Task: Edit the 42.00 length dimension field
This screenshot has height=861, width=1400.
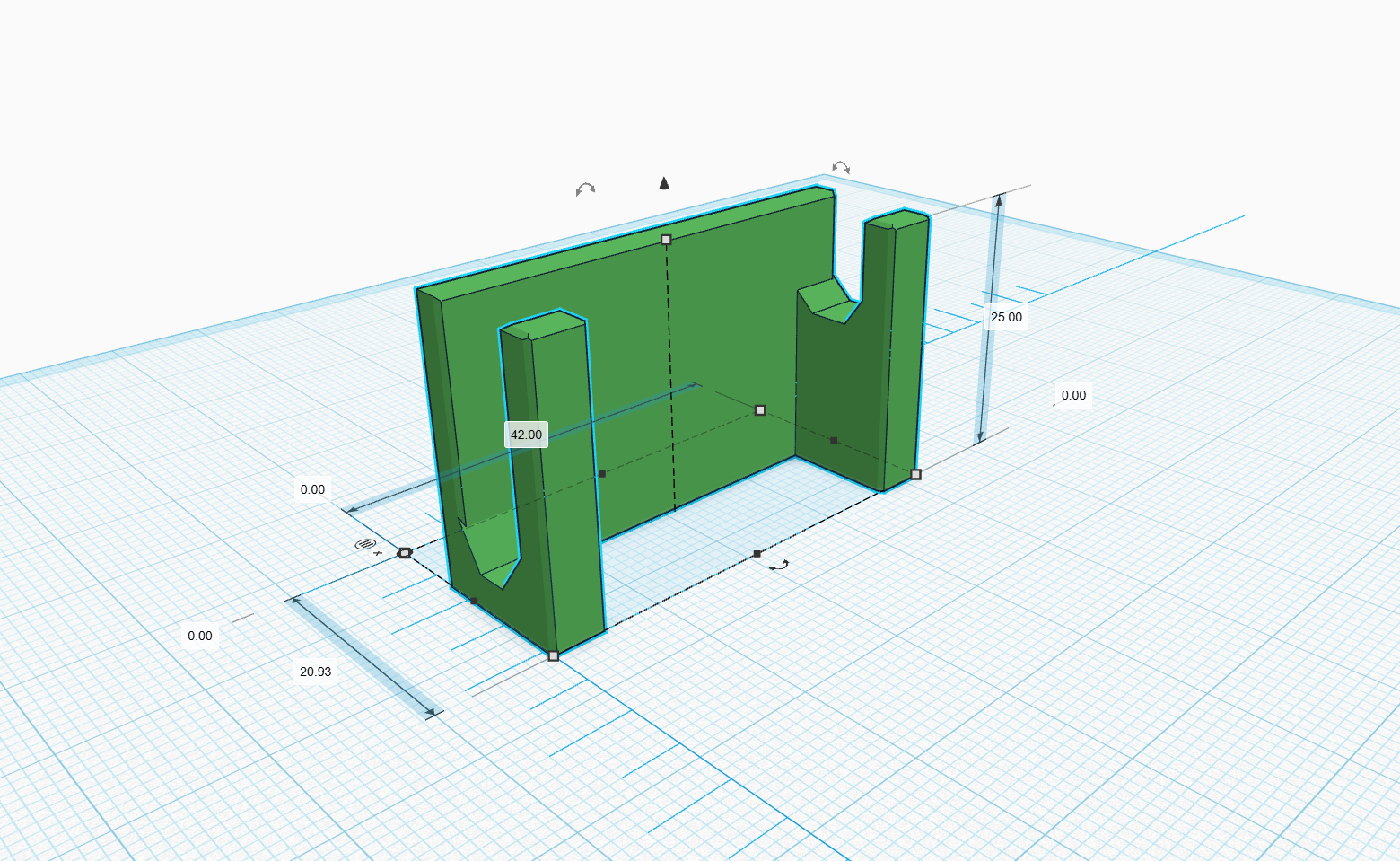Action: click(x=526, y=435)
